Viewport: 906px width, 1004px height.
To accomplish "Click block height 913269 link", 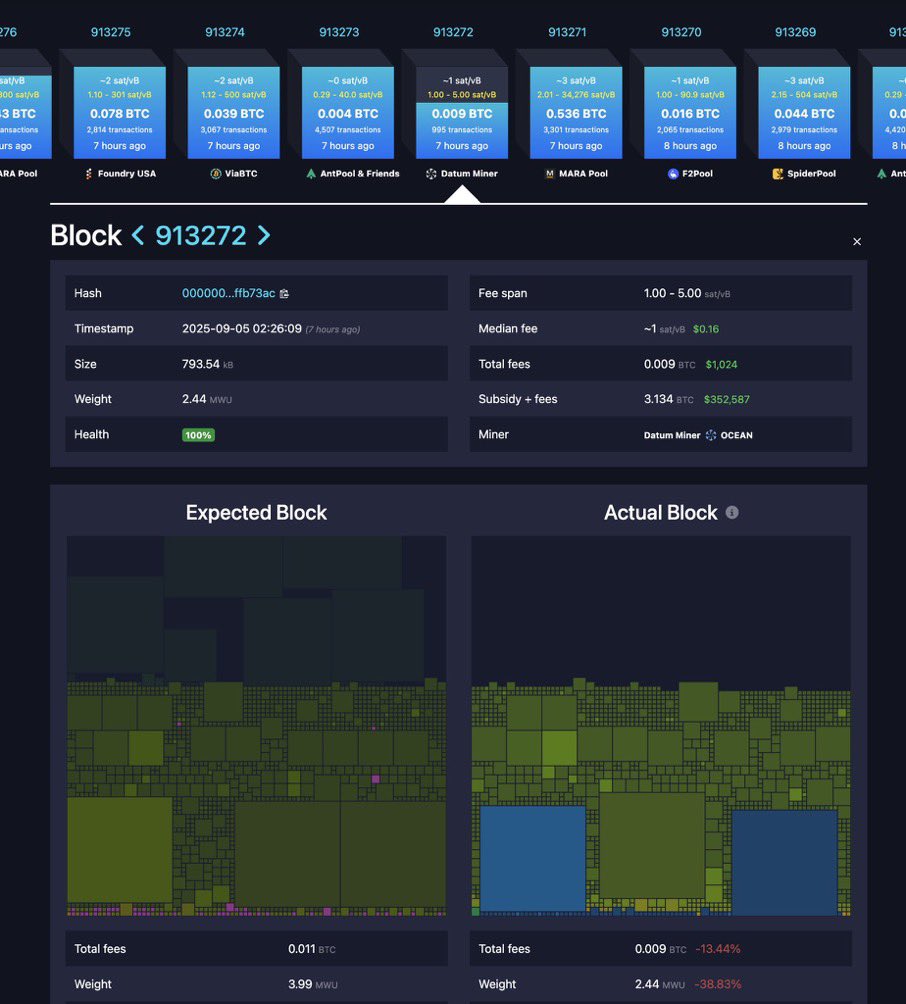I will click(x=795, y=32).
